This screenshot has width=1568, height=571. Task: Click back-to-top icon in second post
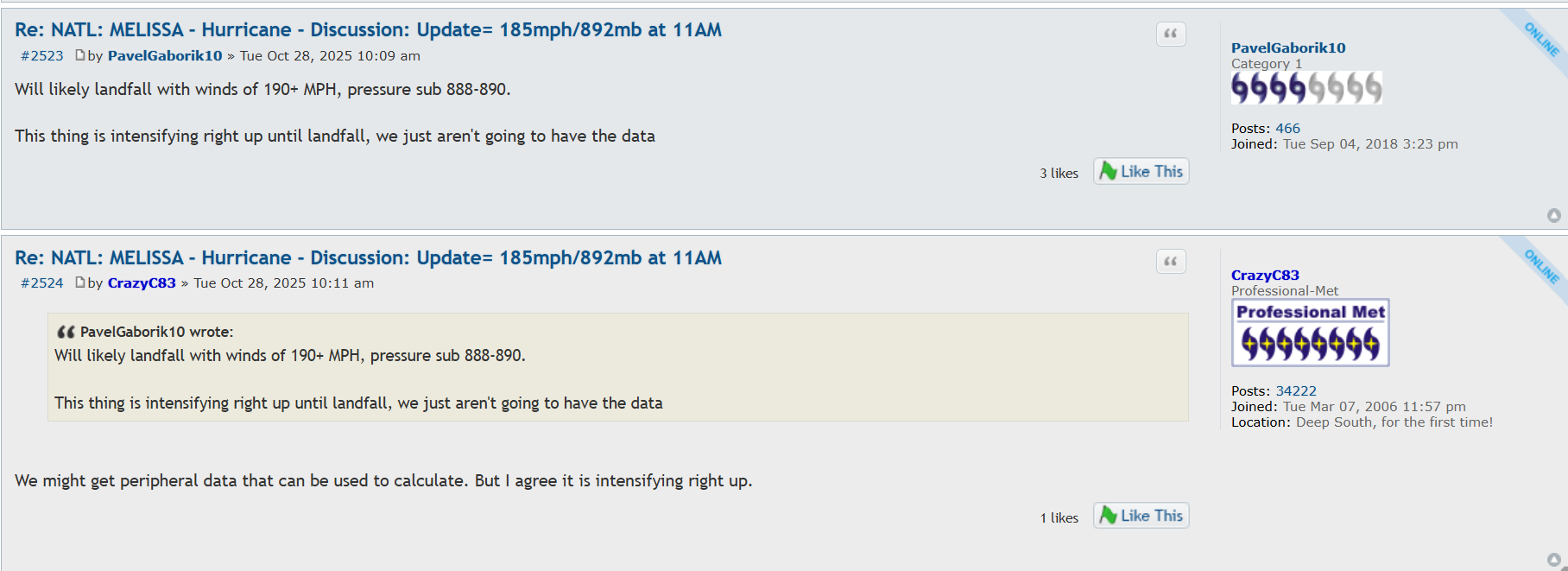pos(1553,560)
